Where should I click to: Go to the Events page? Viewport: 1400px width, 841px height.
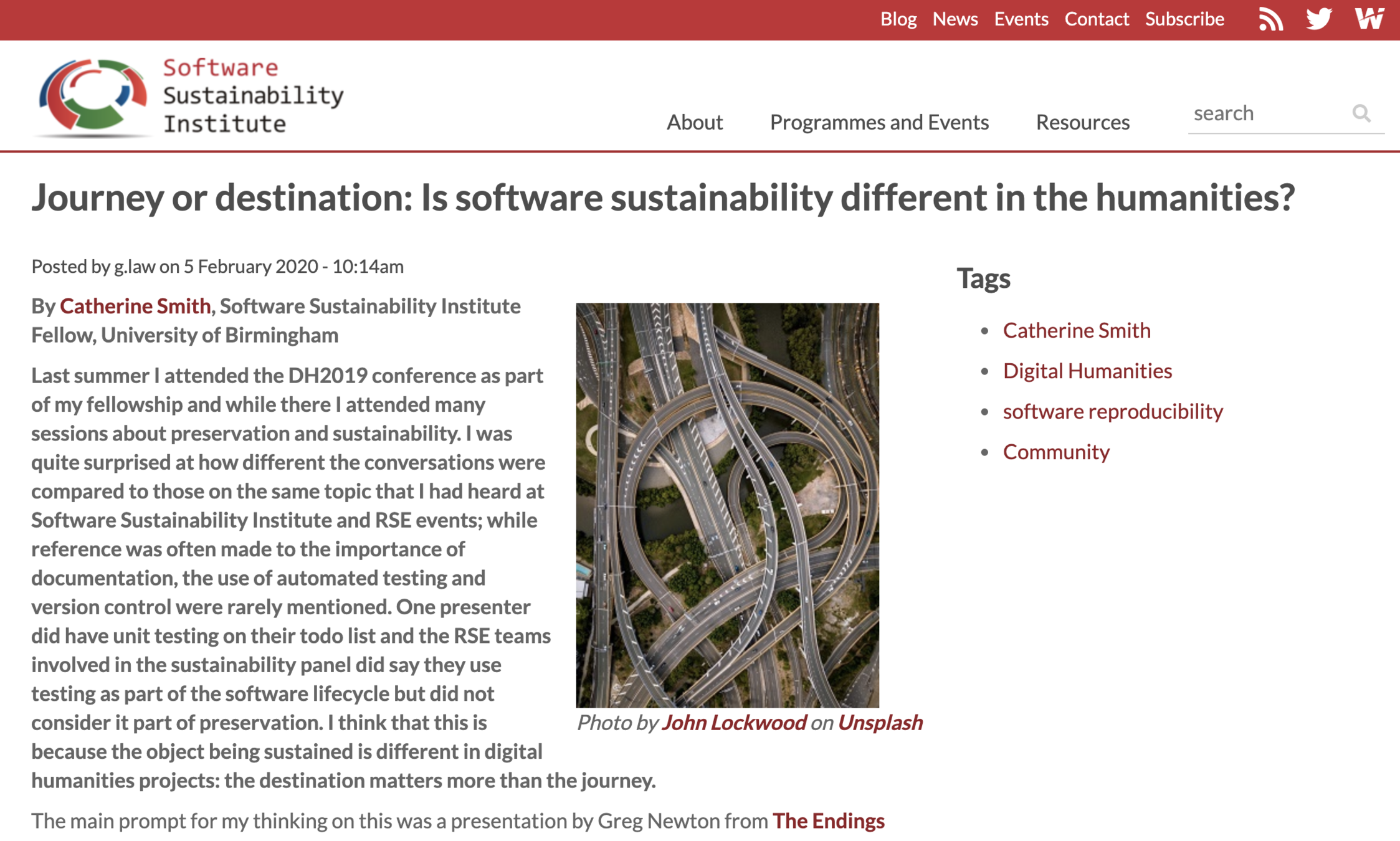click(x=1021, y=19)
